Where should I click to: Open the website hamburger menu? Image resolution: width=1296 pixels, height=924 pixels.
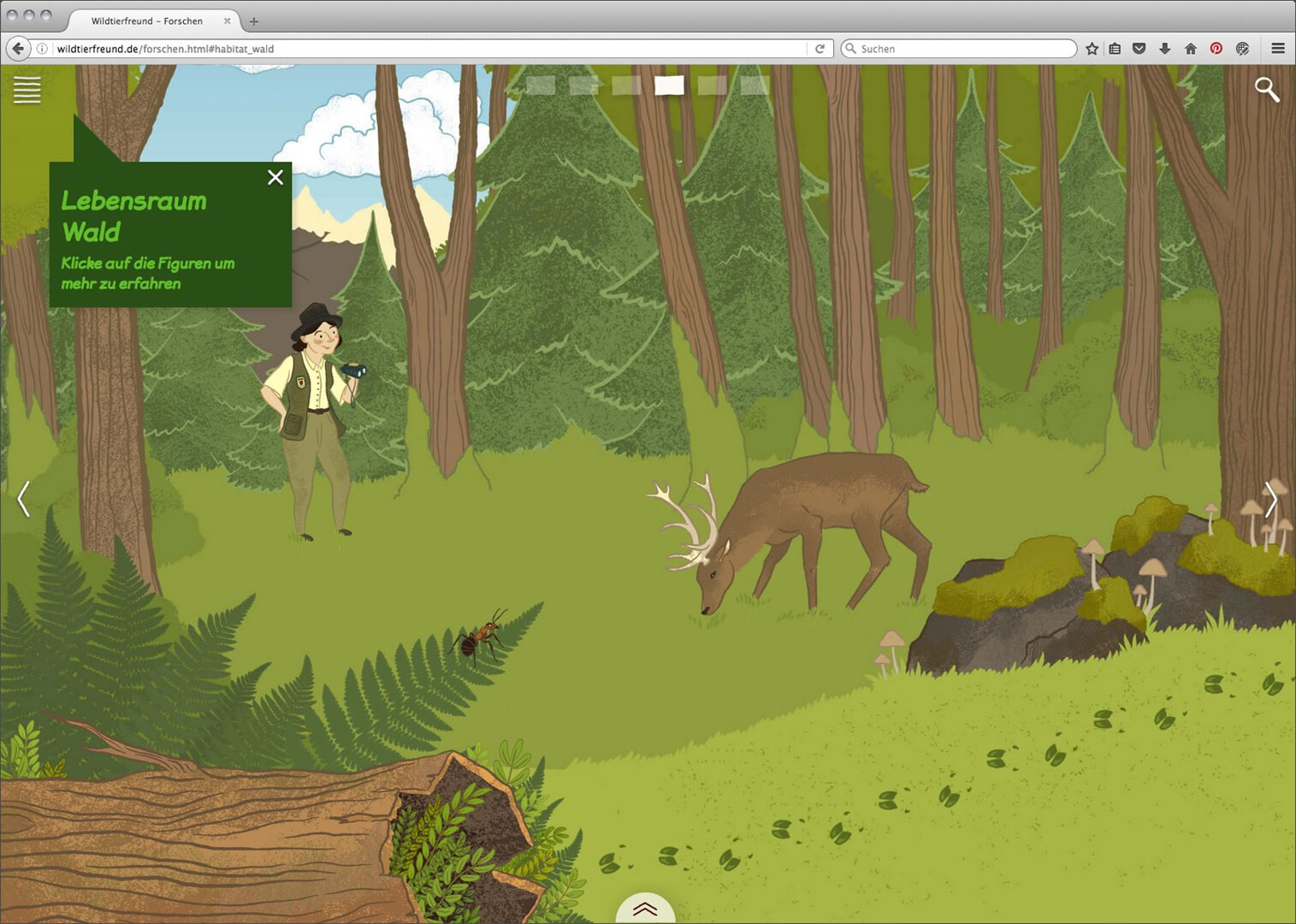[x=27, y=89]
